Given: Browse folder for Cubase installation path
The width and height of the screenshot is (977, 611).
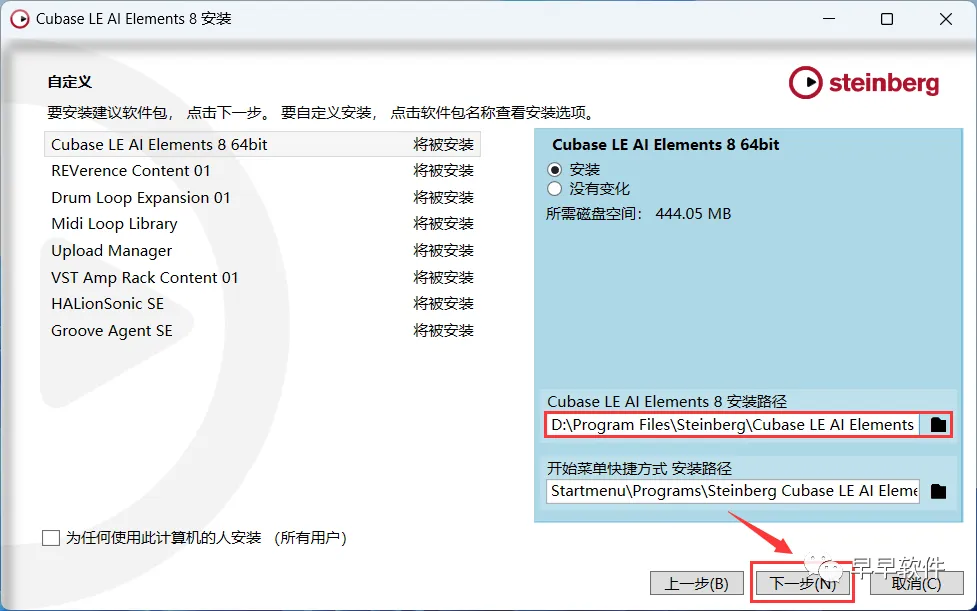Looking at the screenshot, I should click(938, 425).
